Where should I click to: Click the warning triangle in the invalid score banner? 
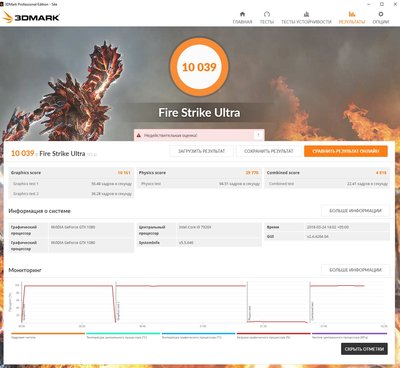click(x=139, y=135)
